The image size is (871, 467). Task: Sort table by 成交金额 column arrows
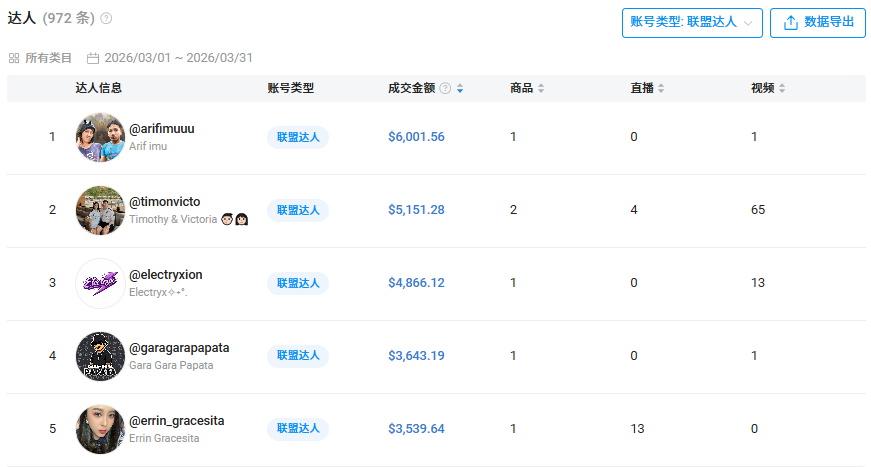click(x=460, y=88)
